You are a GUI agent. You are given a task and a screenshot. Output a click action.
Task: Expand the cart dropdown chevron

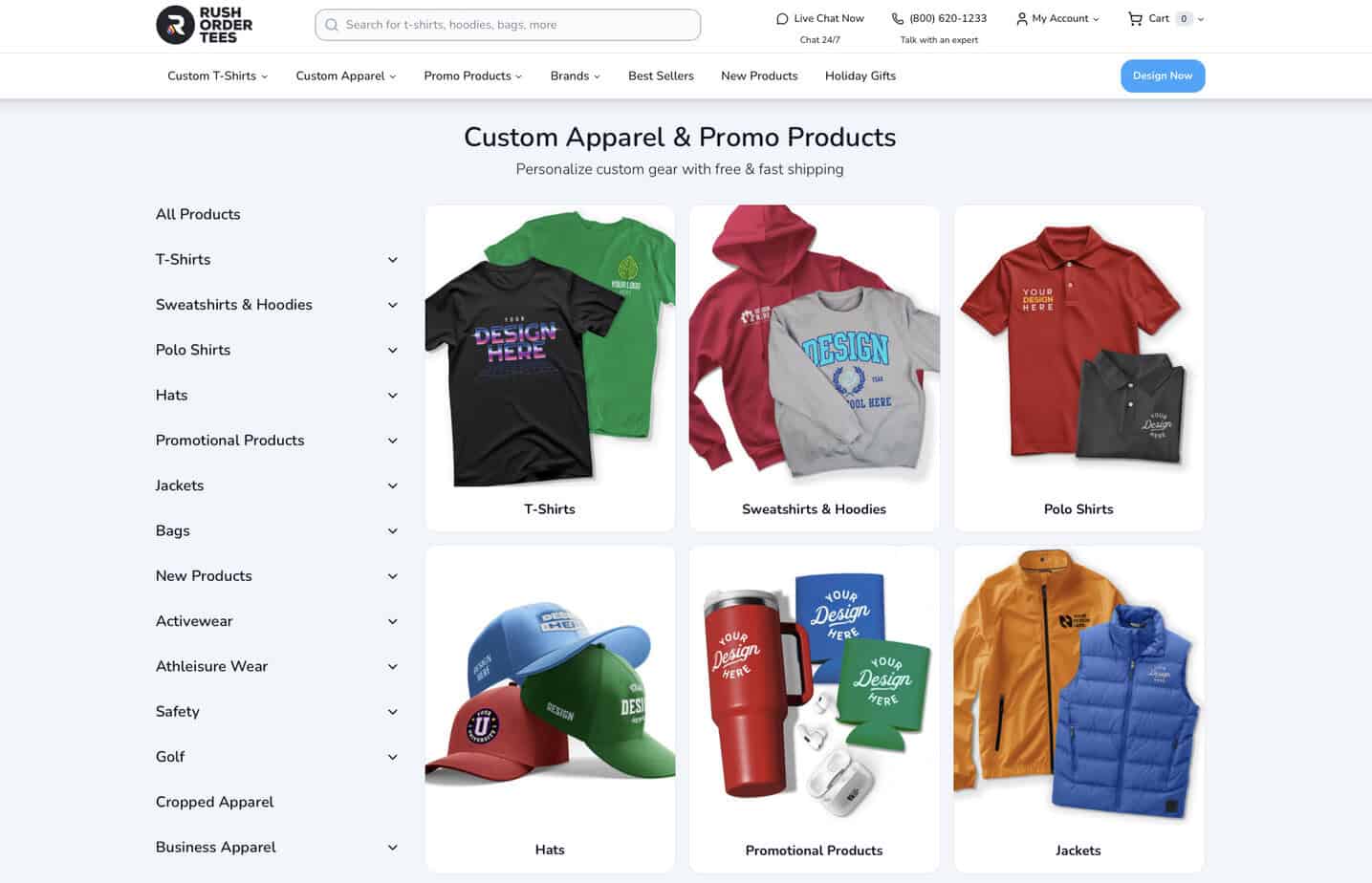click(x=1201, y=19)
